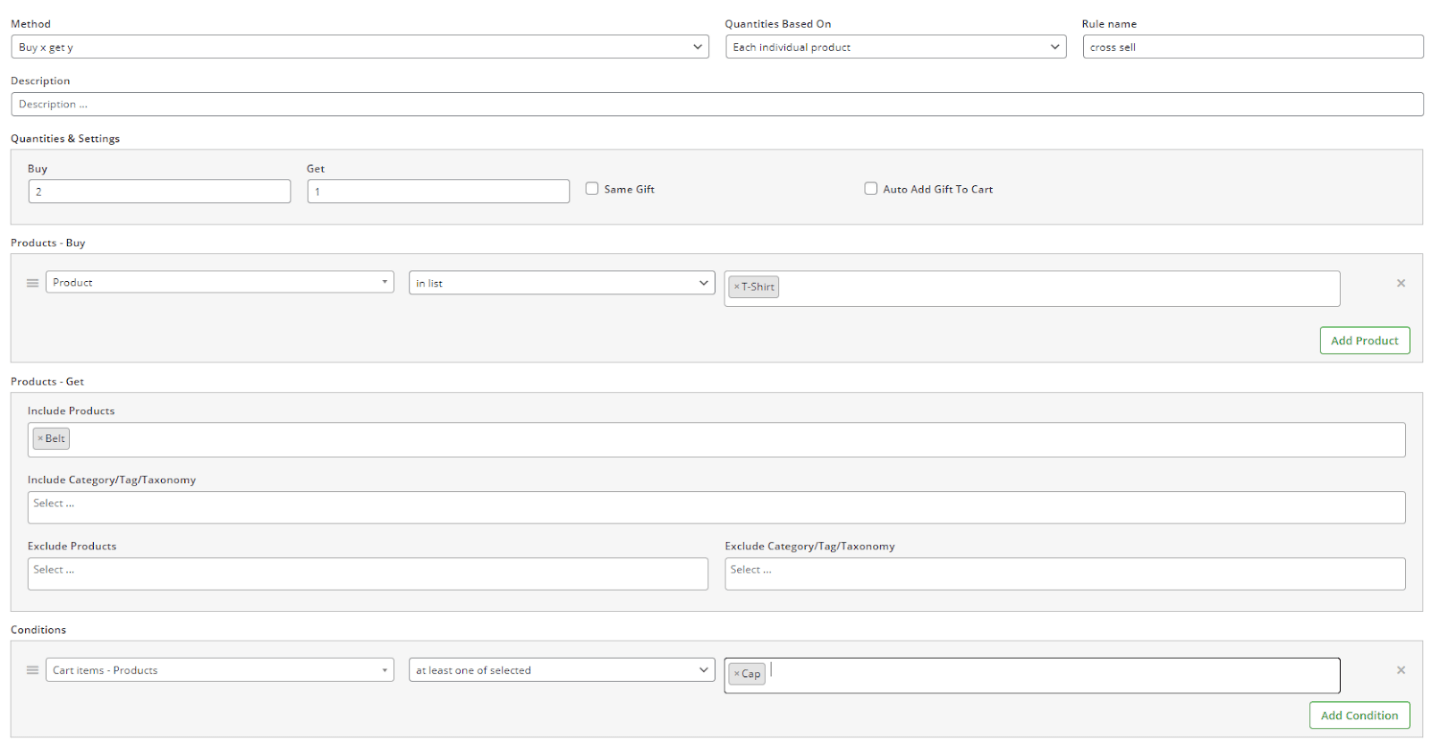Enable the Same Gift checkbox

pyautogui.click(x=592, y=188)
